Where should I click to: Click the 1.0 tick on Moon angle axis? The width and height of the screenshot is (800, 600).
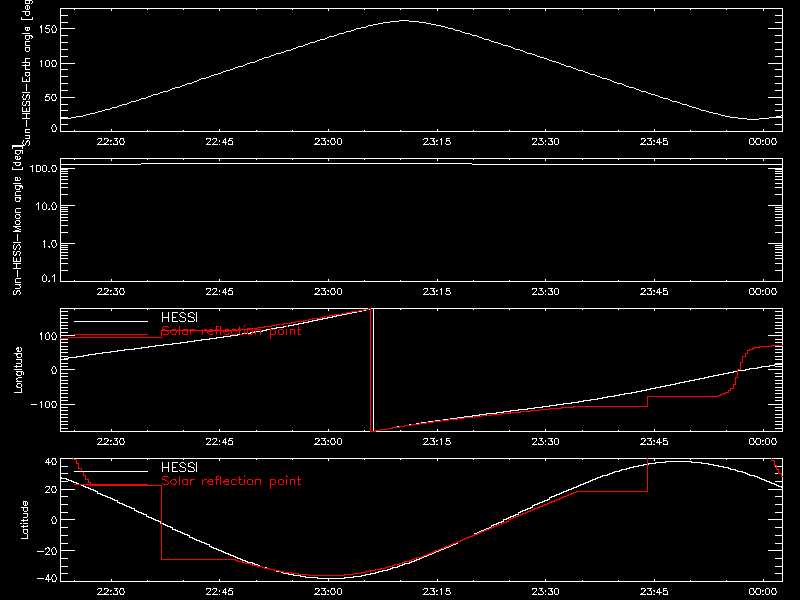coord(49,244)
